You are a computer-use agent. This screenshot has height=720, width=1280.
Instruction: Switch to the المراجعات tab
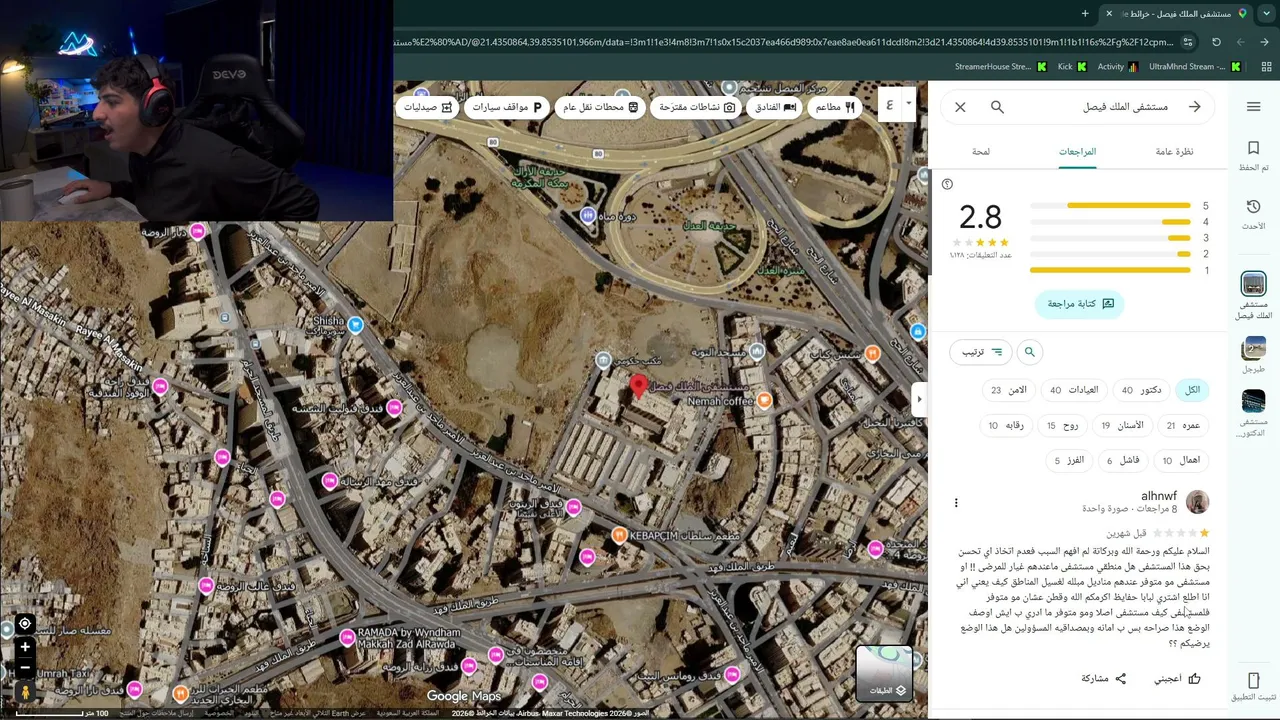1077,152
